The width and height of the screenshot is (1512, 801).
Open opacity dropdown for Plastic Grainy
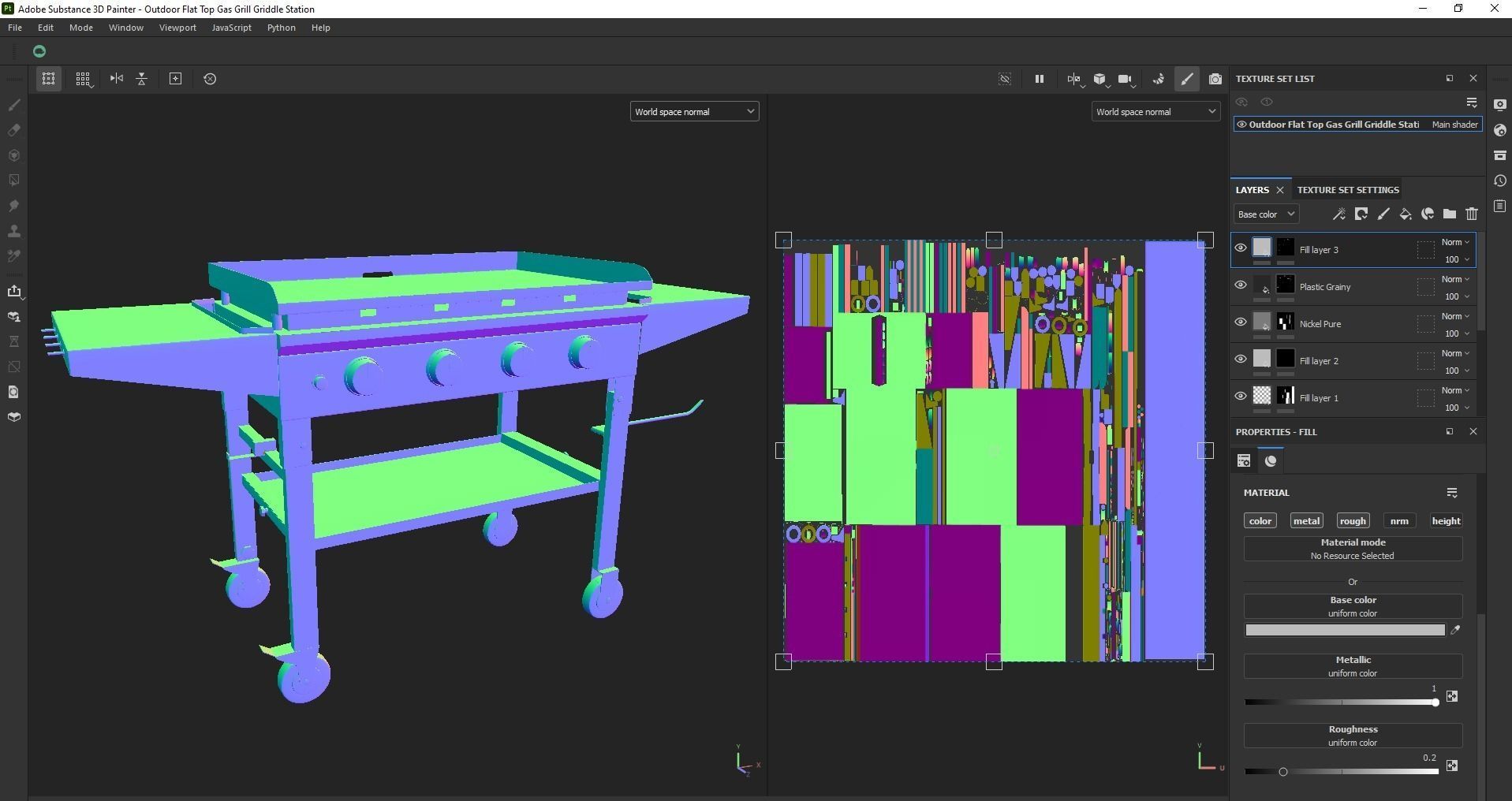pos(1457,296)
